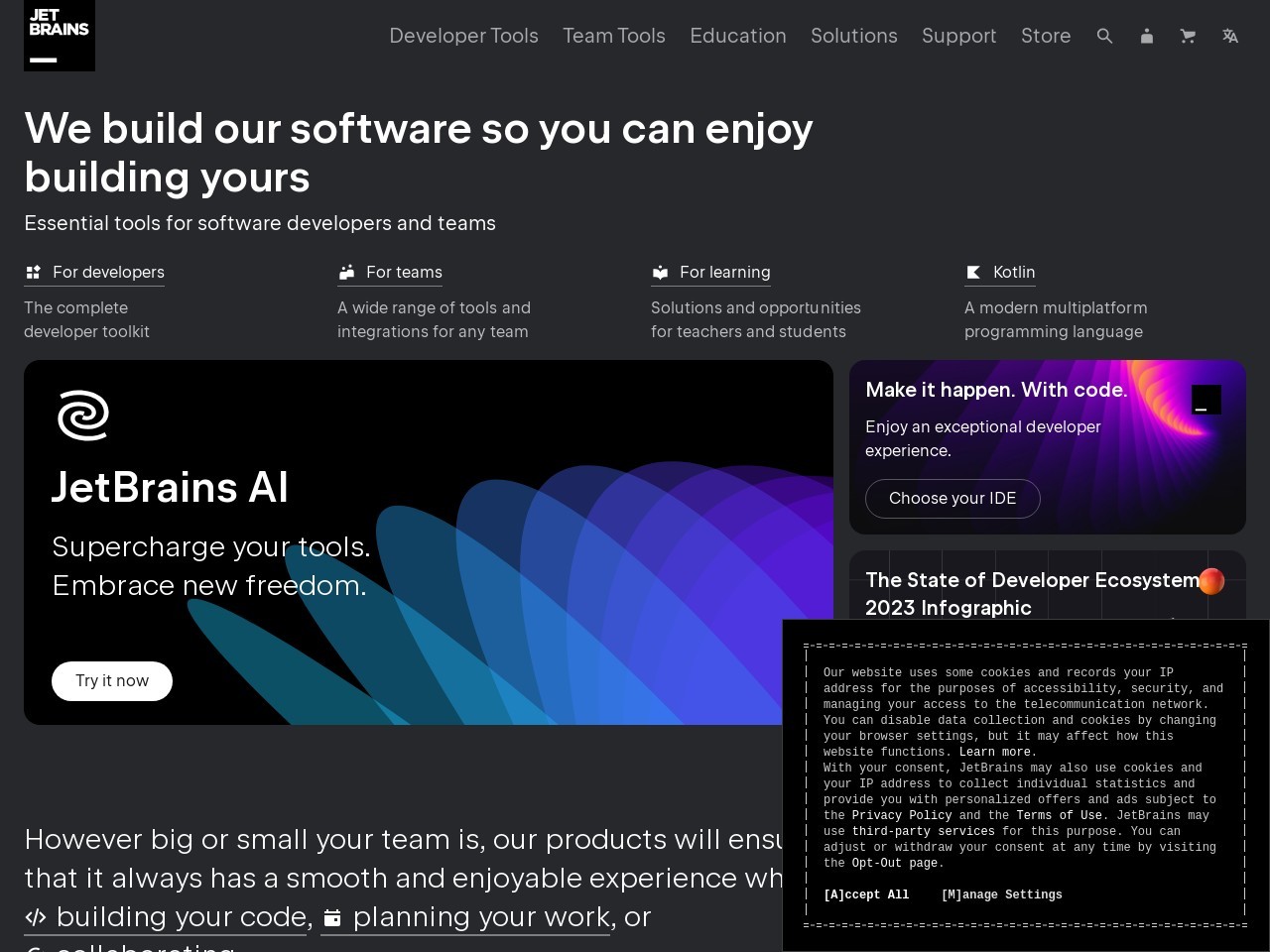Open Manage Settings for cookies
The image size is (1270, 952).
pyautogui.click(x=1001, y=894)
